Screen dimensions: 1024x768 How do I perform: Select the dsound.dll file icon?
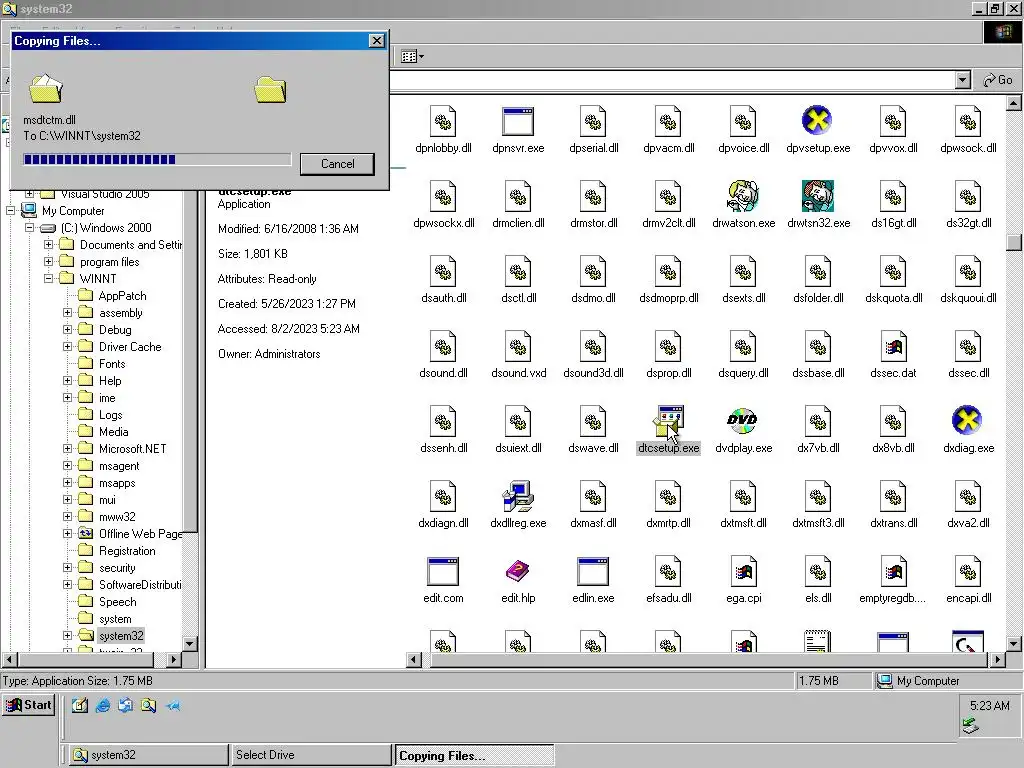pyautogui.click(x=443, y=346)
